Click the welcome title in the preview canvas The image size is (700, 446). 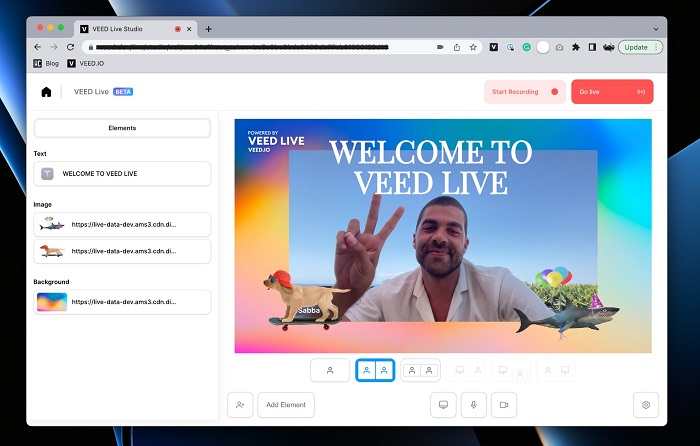(x=431, y=167)
